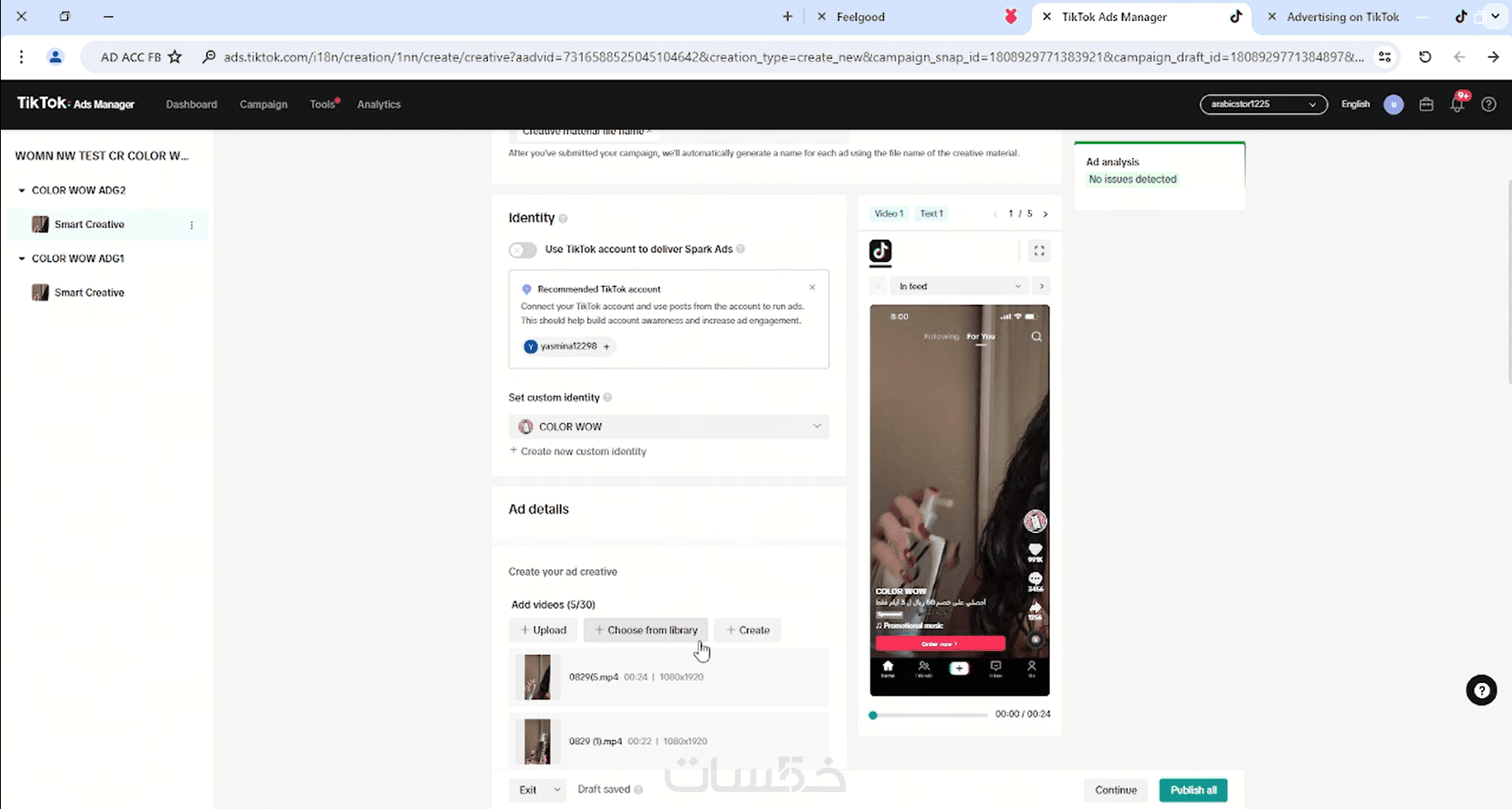Click info icon next to Set custom identity
The width and height of the screenshot is (1512, 809).
(x=608, y=398)
